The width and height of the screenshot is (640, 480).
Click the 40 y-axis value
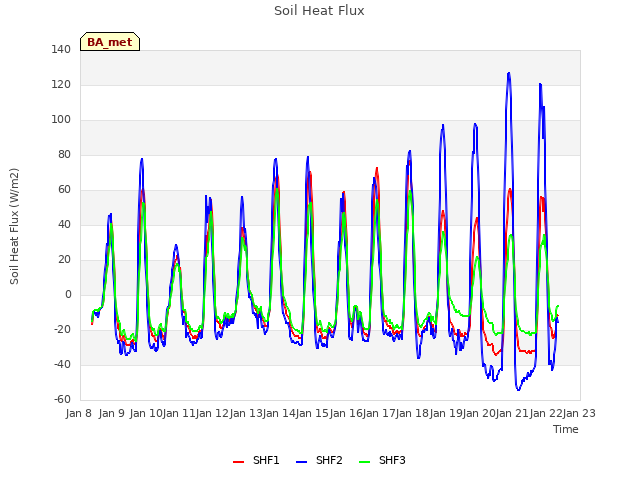pos(64,224)
